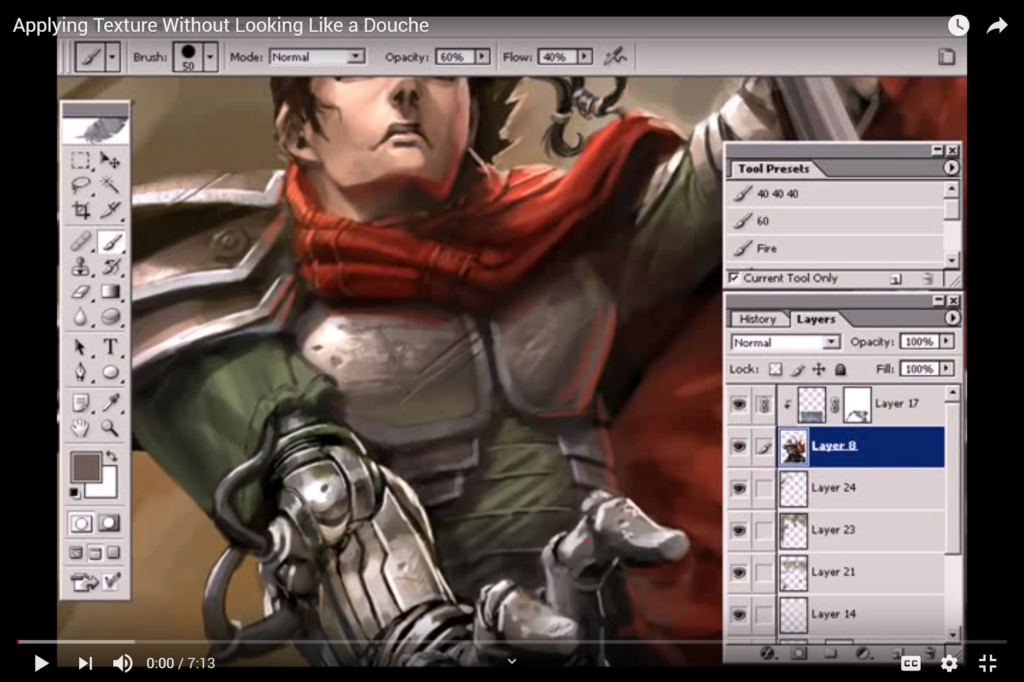The image size is (1024, 682).
Task: Select the Pen tool
Action: click(x=80, y=372)
